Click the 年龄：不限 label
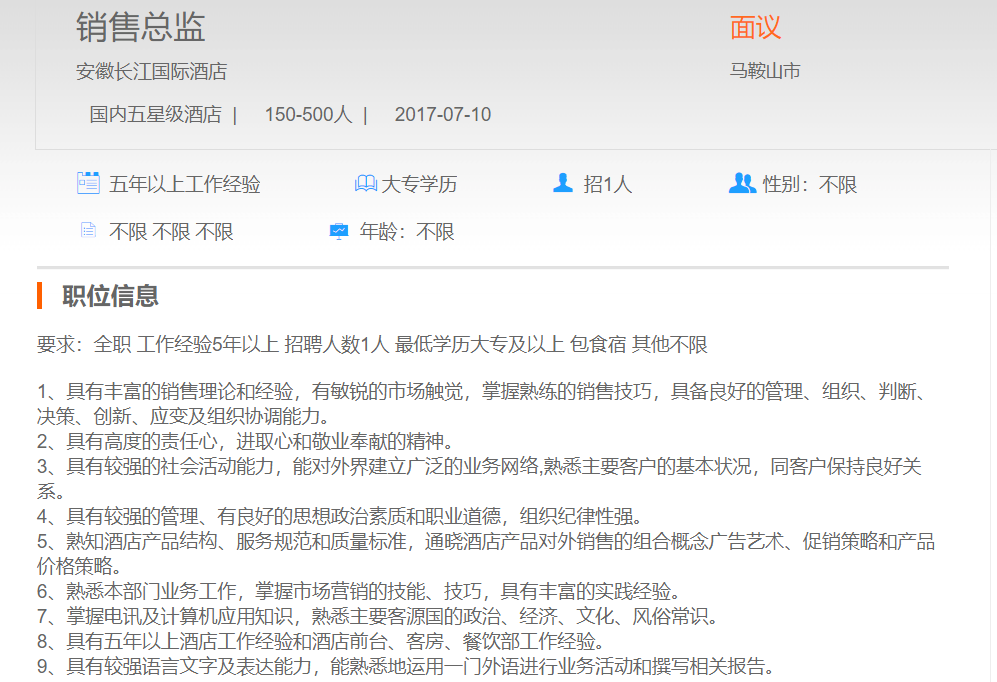Screen dimensions: 997x682 pos(407,232)
